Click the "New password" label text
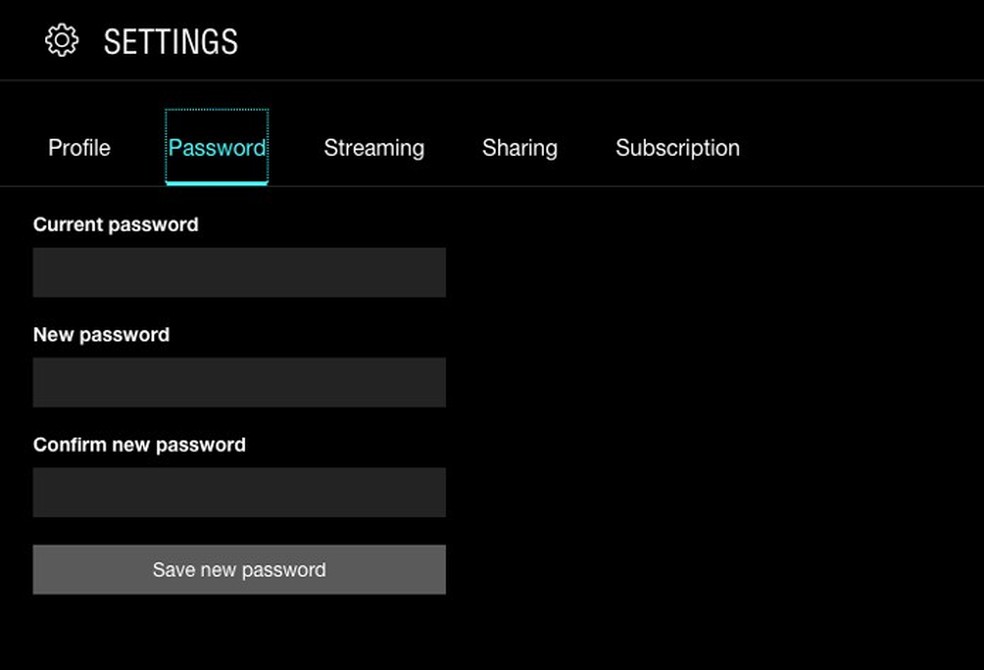The image size is (984, 670). coord(101,335)
